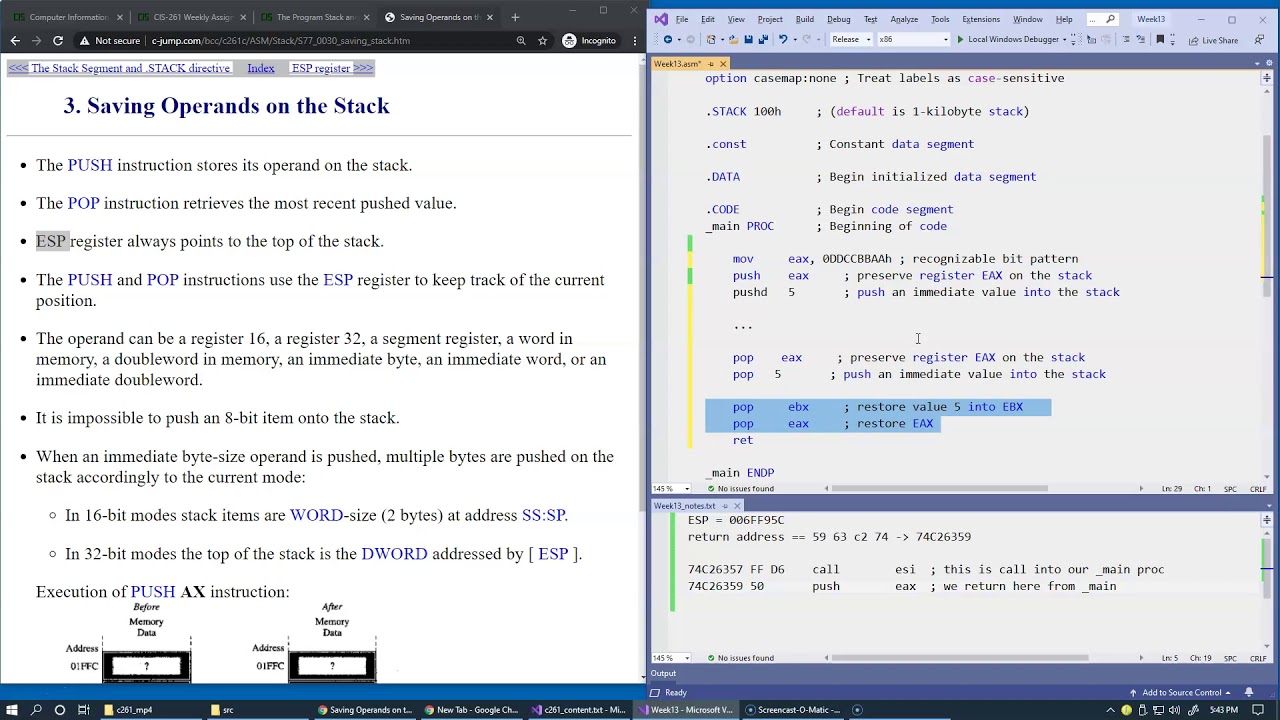This screenshot has height=720, width=1280.
Task: Open Chrome three-dot menu
Action: click(x=635, y=41)
